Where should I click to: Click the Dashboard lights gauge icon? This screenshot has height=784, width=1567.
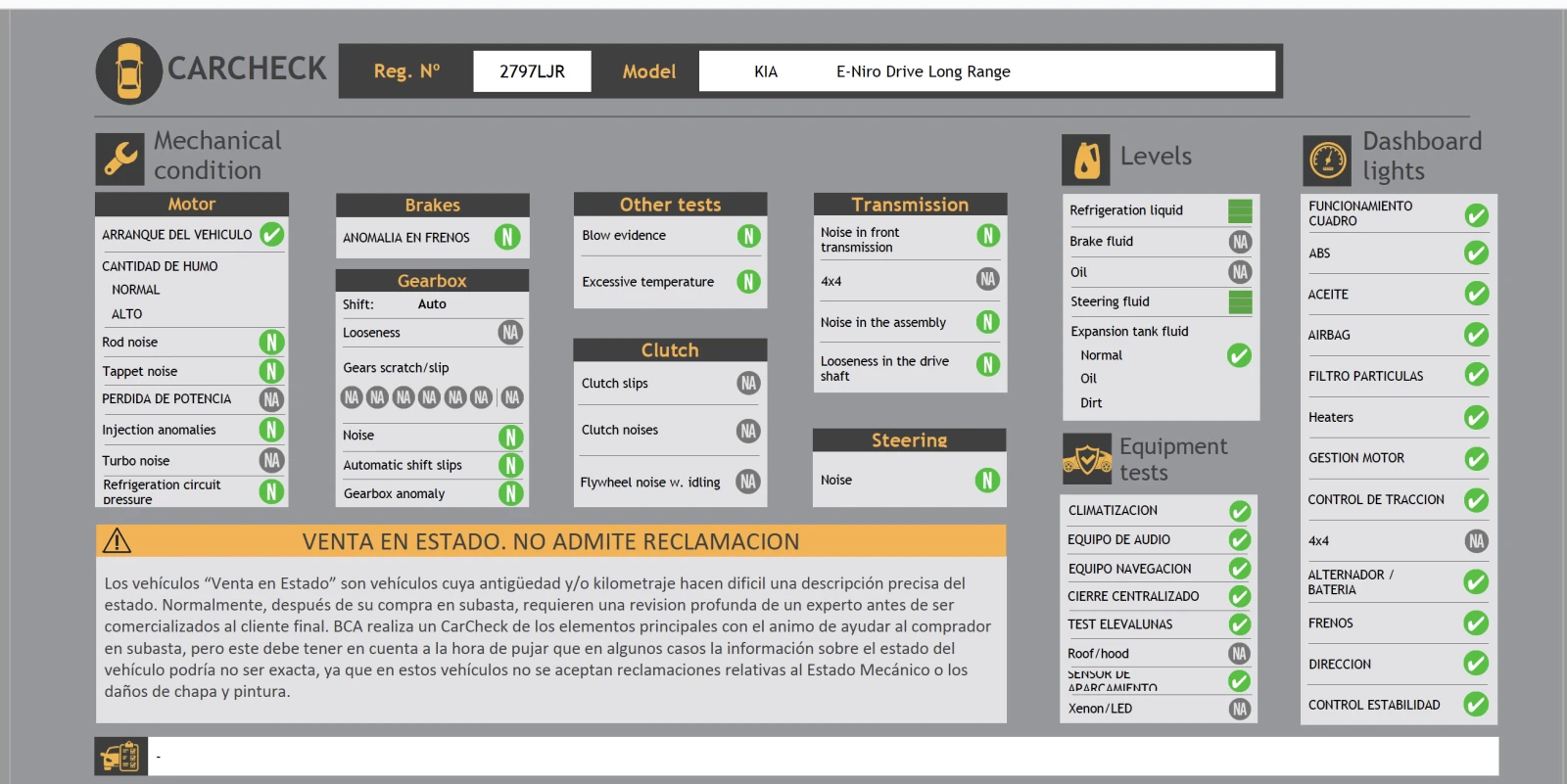point(1327,161)
